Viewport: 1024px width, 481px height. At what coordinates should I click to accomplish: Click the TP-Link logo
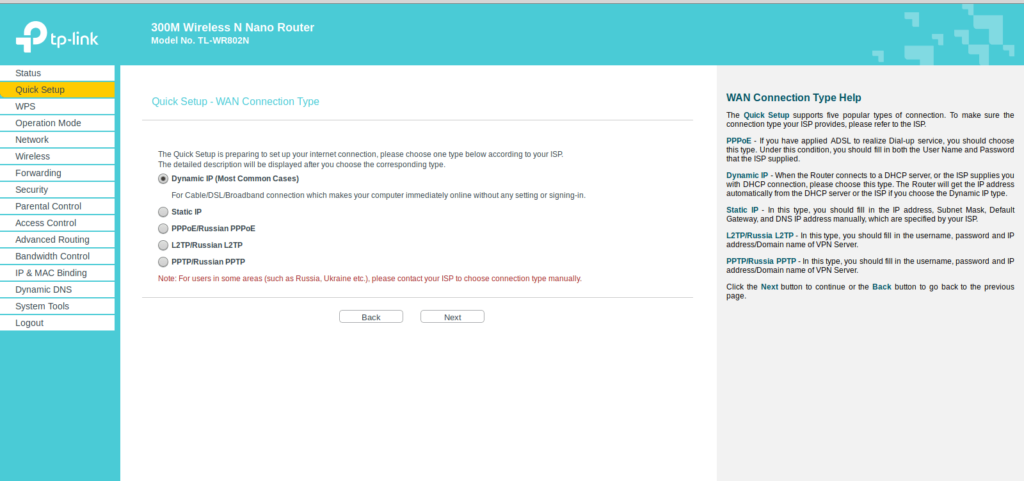pyautogui.click(x=56, y=40)
